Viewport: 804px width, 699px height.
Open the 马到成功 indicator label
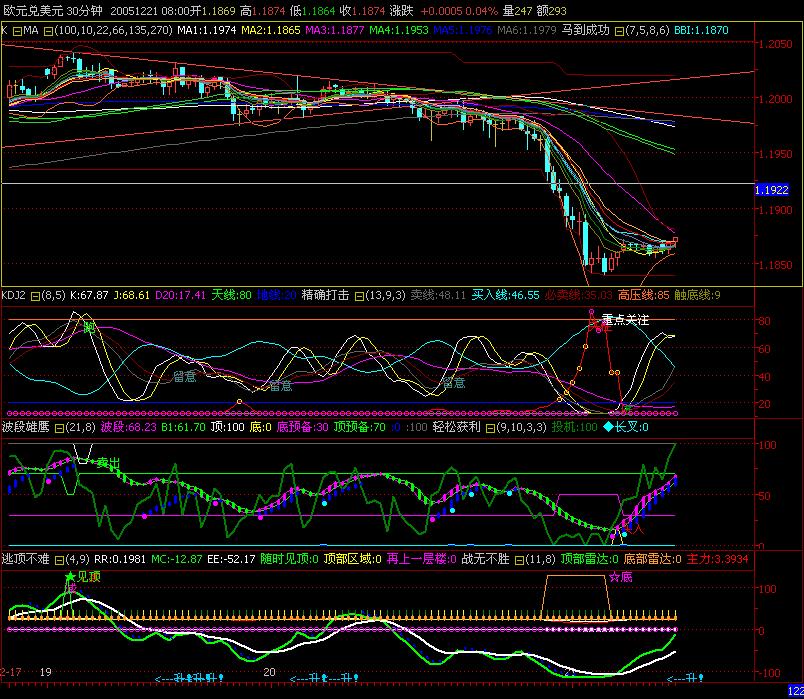586,30
